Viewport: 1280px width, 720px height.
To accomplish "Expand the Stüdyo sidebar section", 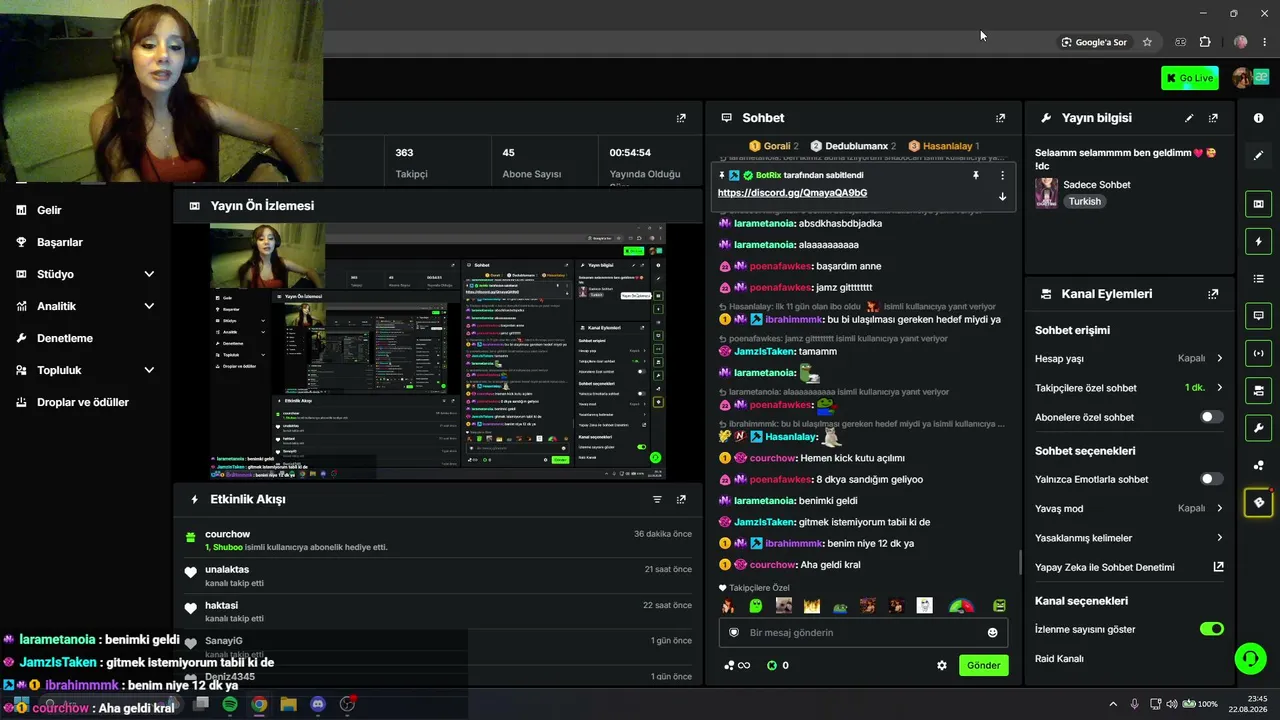I will [x=85, y=274].
